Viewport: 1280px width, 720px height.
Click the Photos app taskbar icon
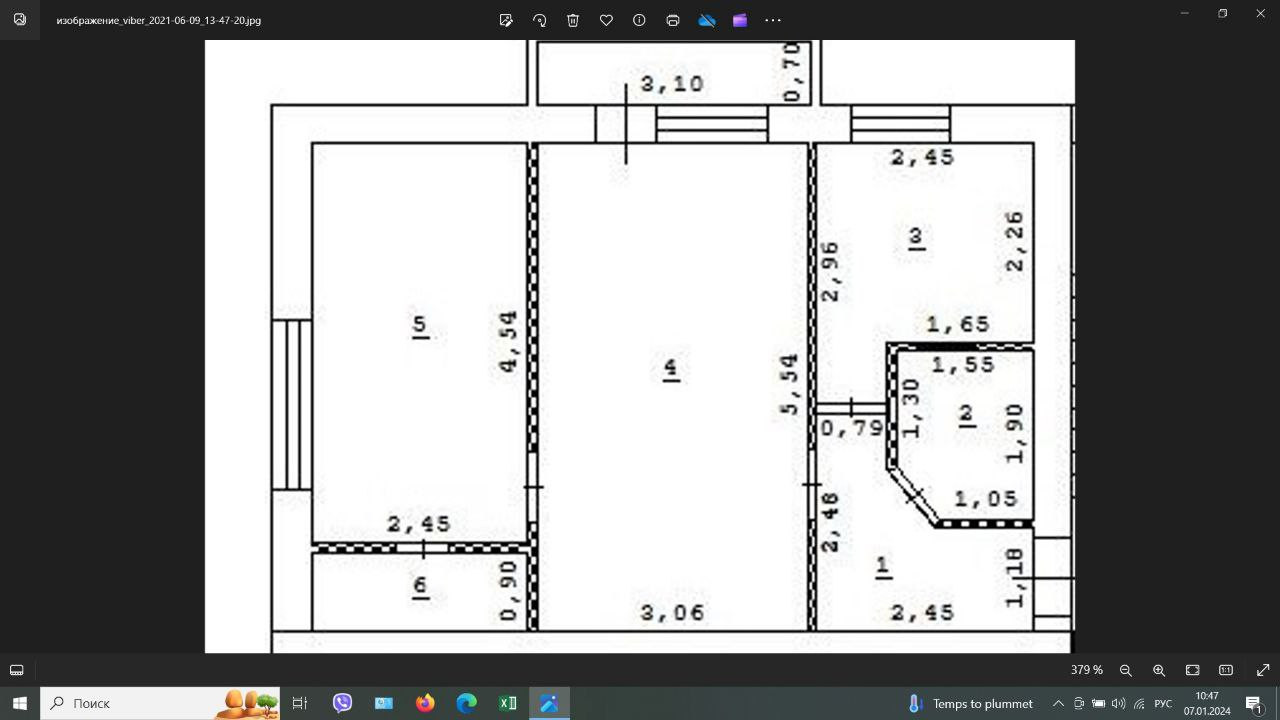click(549, 703)
